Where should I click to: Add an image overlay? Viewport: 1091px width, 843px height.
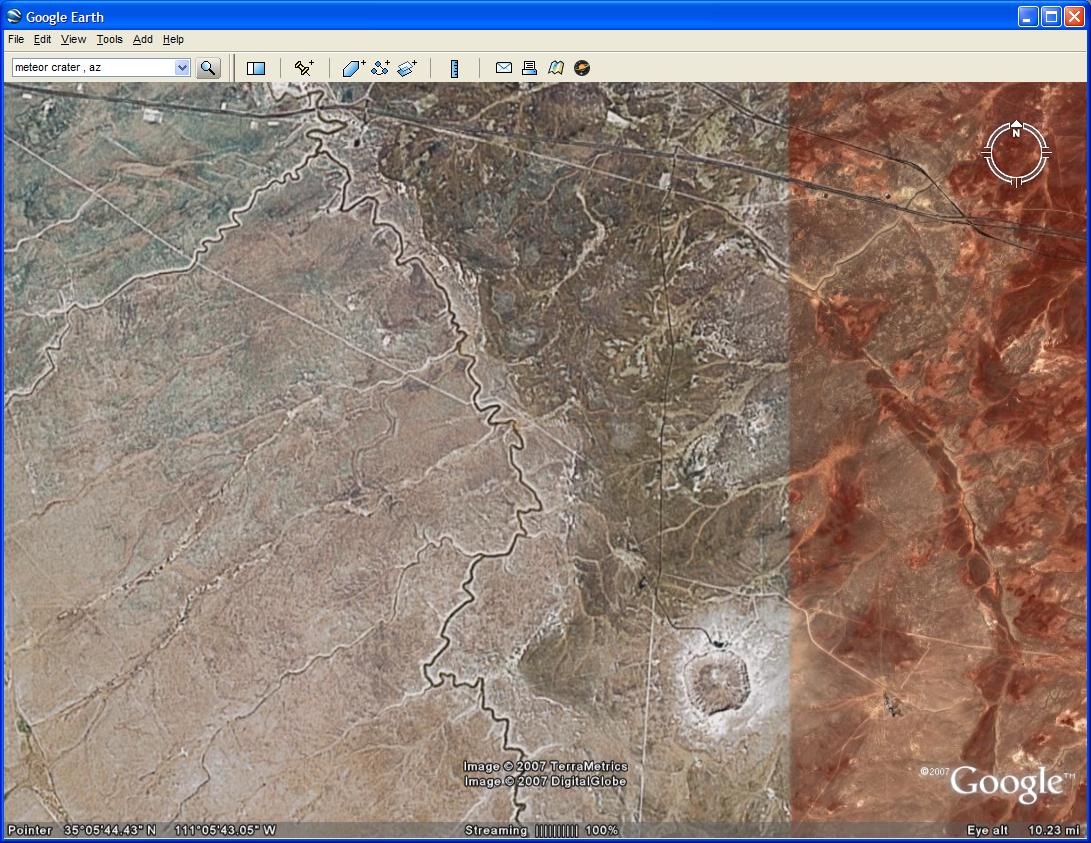click(407, 68)
